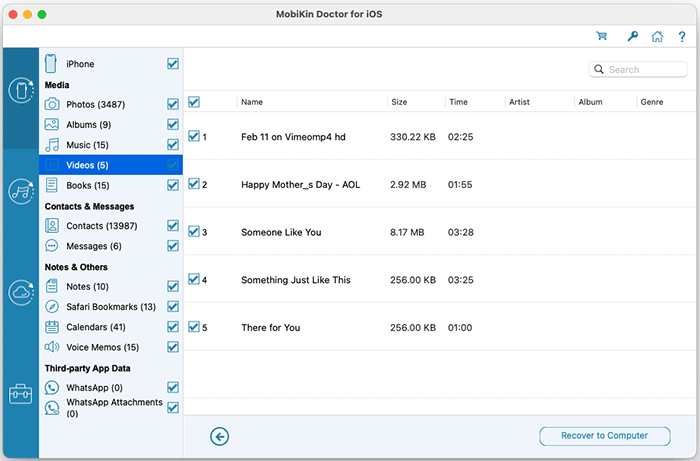Open Voice Memos (15) category
Viewport: 700px width, 461px height.
click(x=102, y=347)
